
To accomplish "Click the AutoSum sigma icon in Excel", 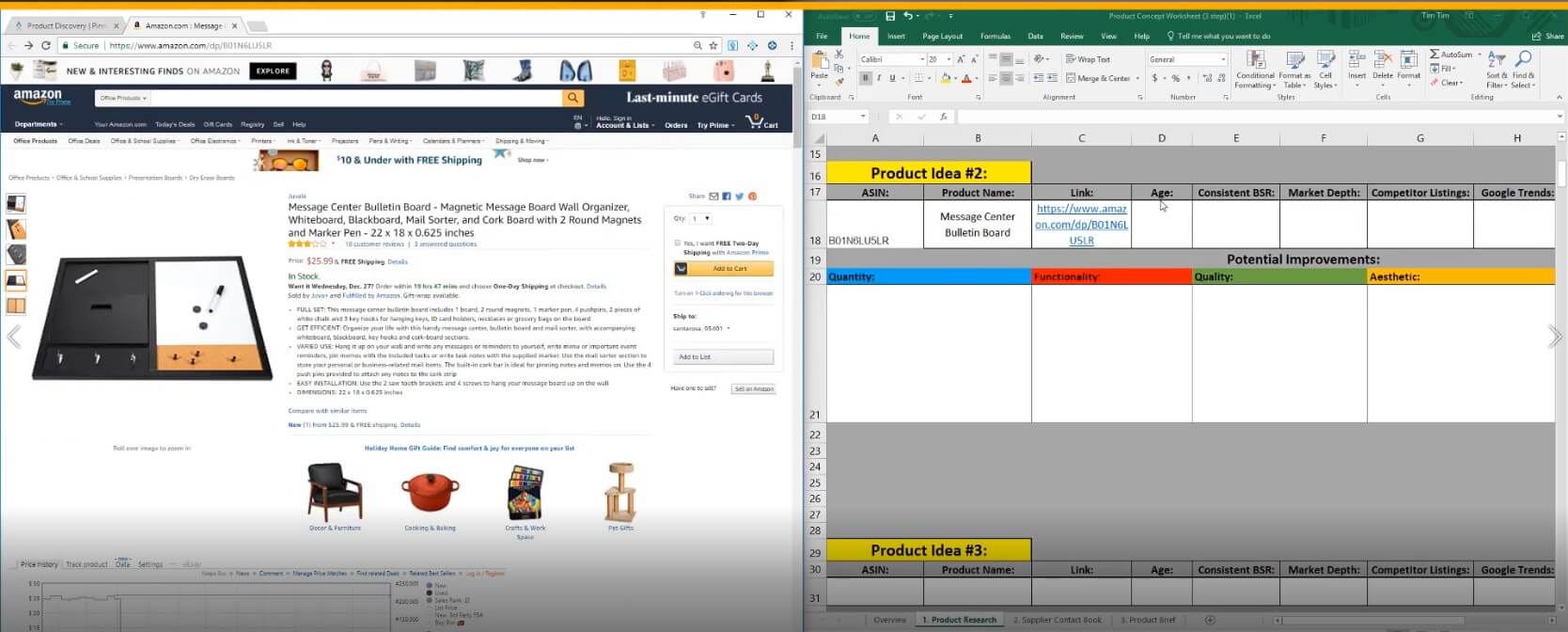I will point(1435,55).
